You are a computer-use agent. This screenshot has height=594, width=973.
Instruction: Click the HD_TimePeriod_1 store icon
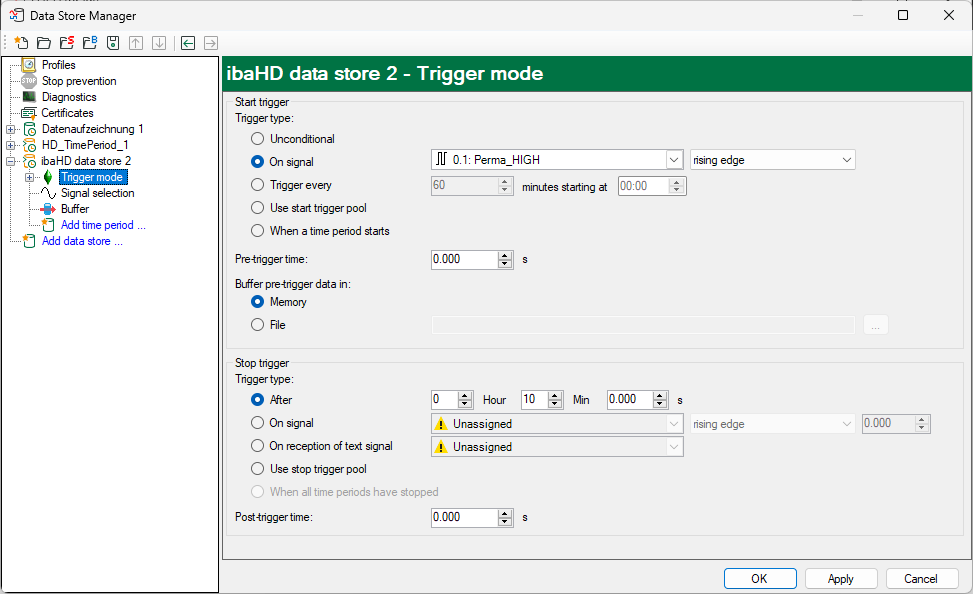tap(29, 145)
